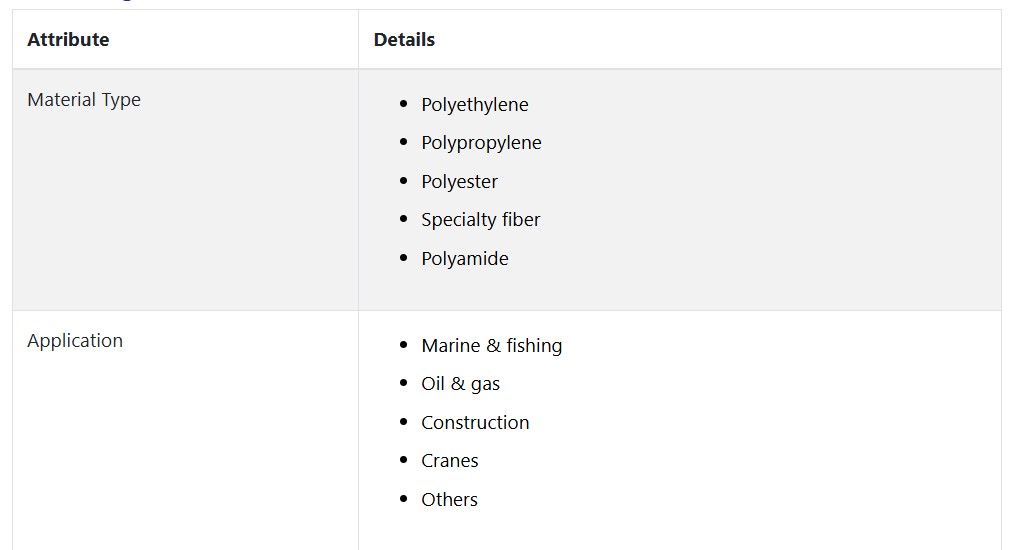Click the Oil & gas item

[x=461, y=384]
